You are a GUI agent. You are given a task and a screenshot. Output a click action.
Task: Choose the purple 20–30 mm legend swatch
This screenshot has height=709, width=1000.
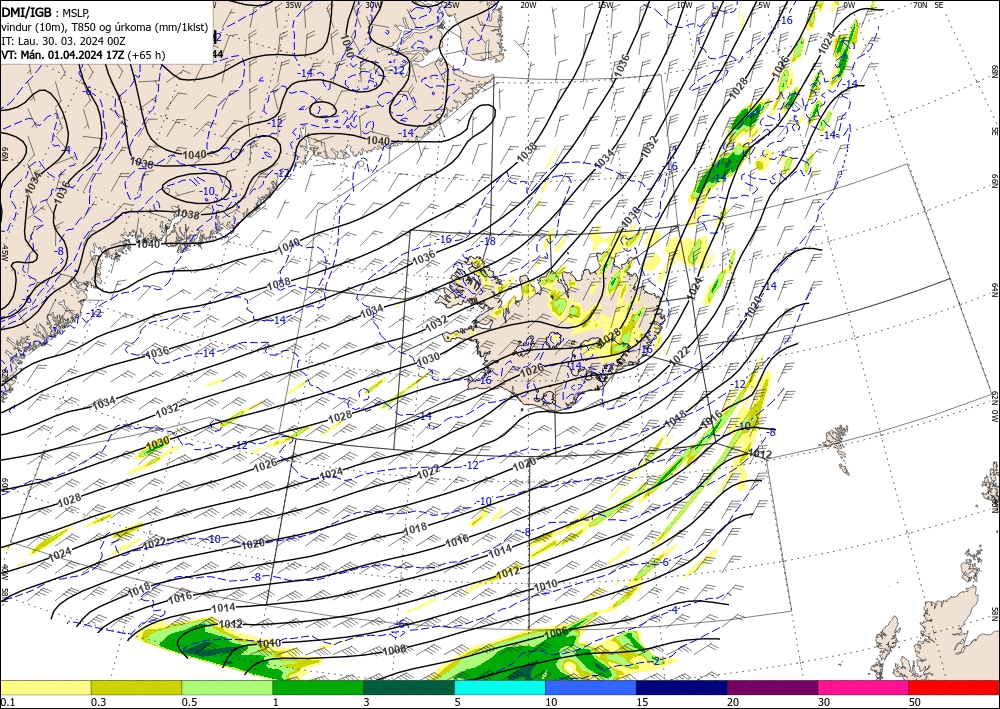772,687
